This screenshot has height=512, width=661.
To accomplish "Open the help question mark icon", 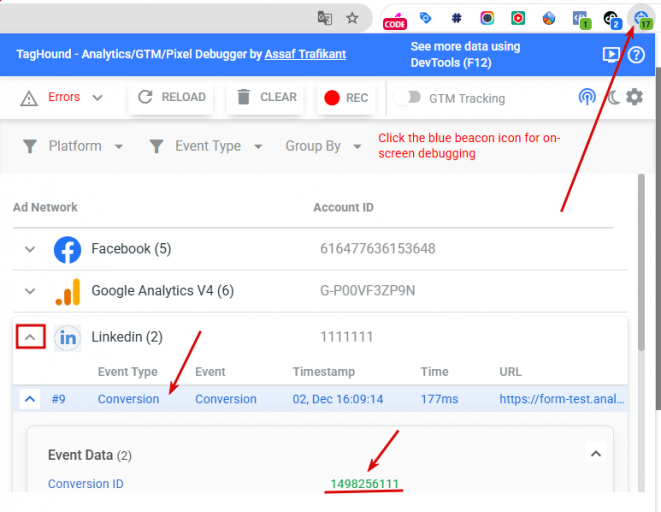I will pyautogui.click(x=636, y=54).
